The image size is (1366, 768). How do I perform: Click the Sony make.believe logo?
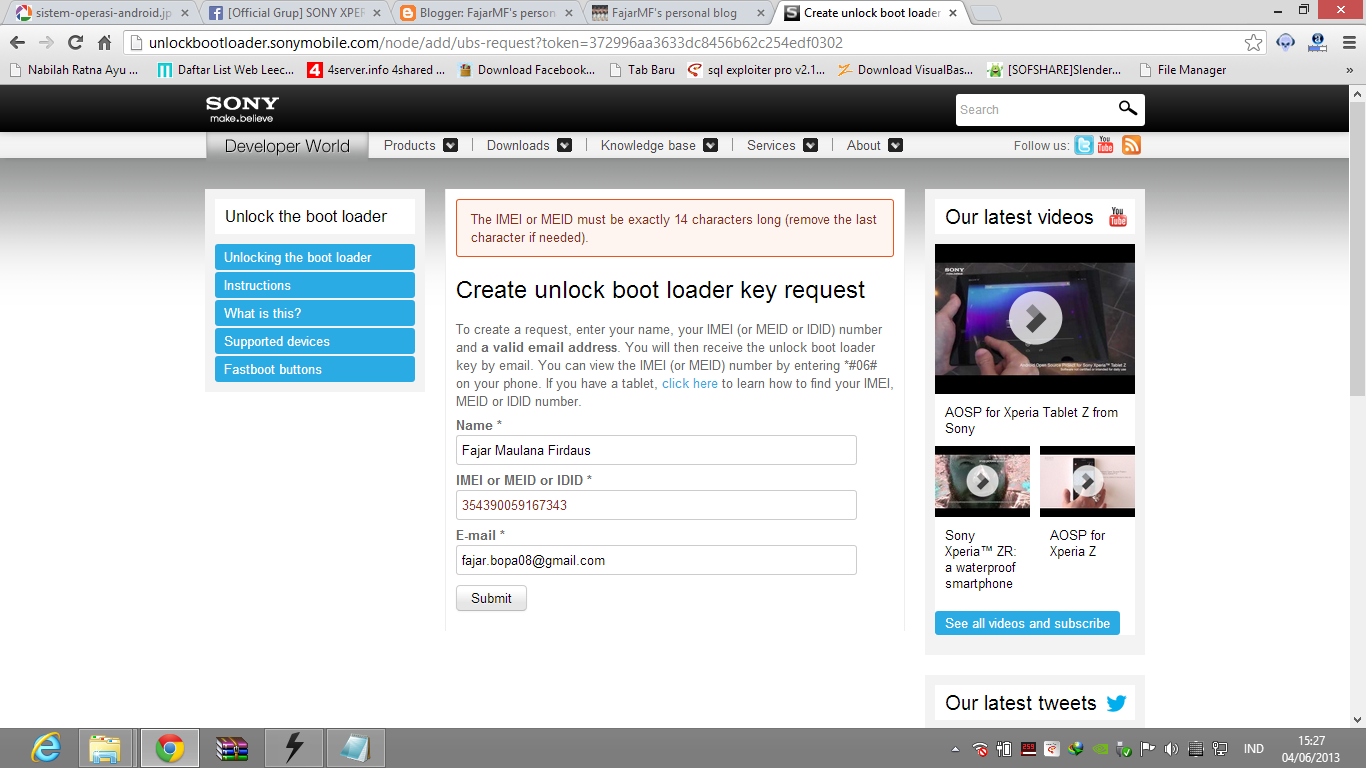pos(242,109)
